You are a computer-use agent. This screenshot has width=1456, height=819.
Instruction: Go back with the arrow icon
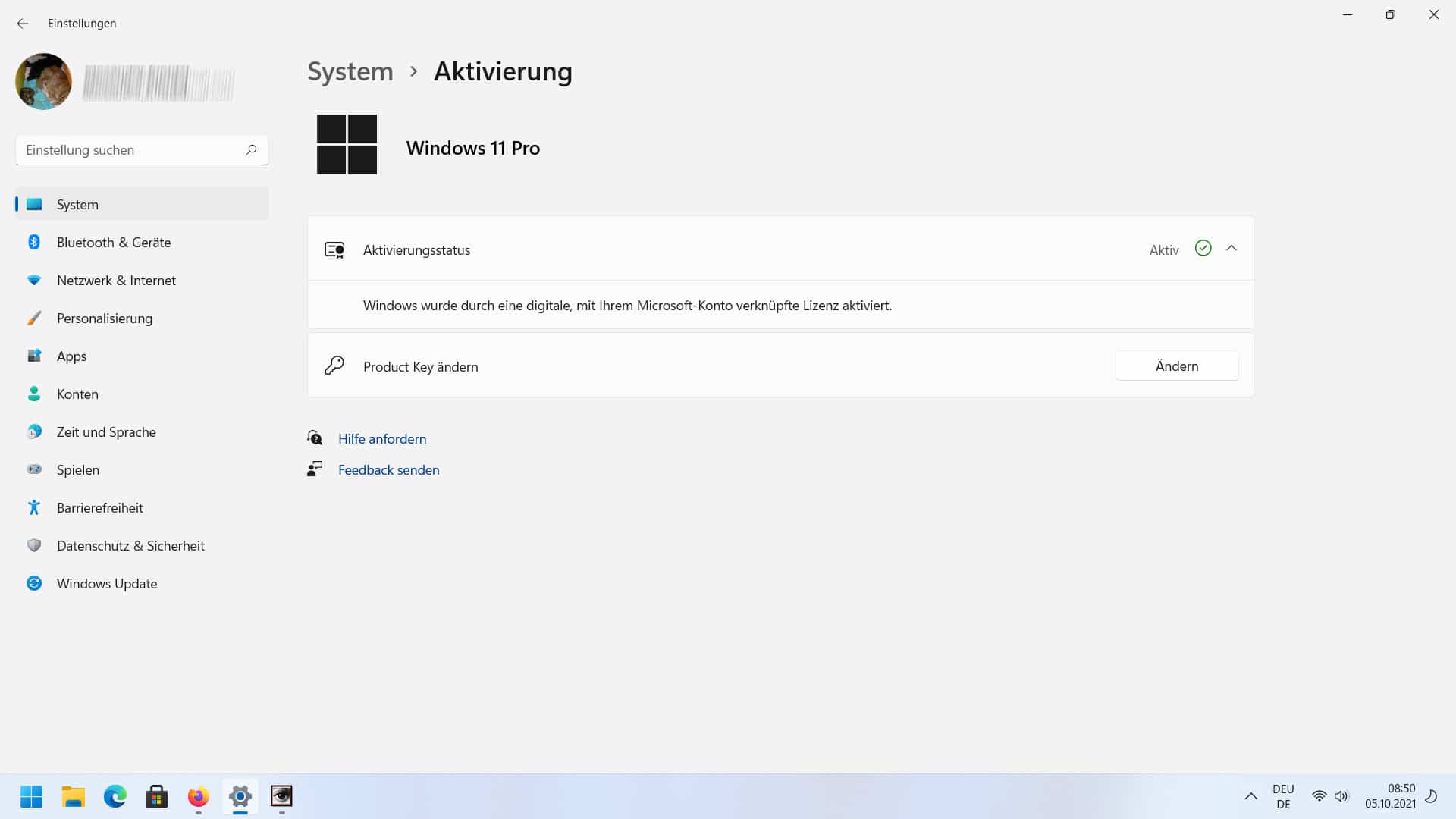coord(23,24)
